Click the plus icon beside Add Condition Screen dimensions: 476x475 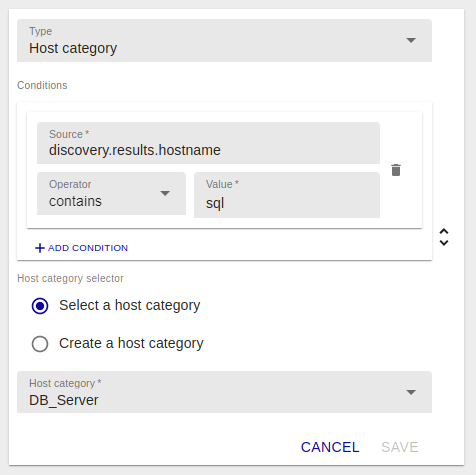pos(40,248)
